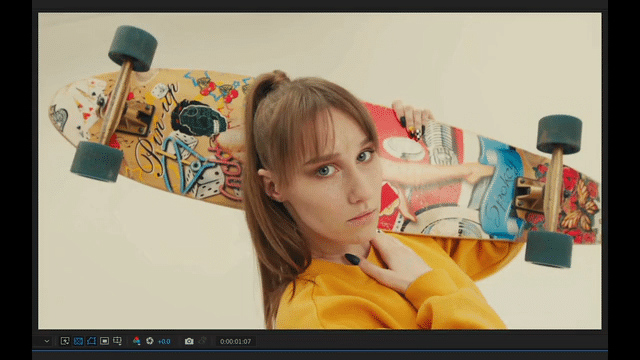Click the show channel color icon
Screen dimensions: 640x360
pyautogui.click(x=137, y=341)
